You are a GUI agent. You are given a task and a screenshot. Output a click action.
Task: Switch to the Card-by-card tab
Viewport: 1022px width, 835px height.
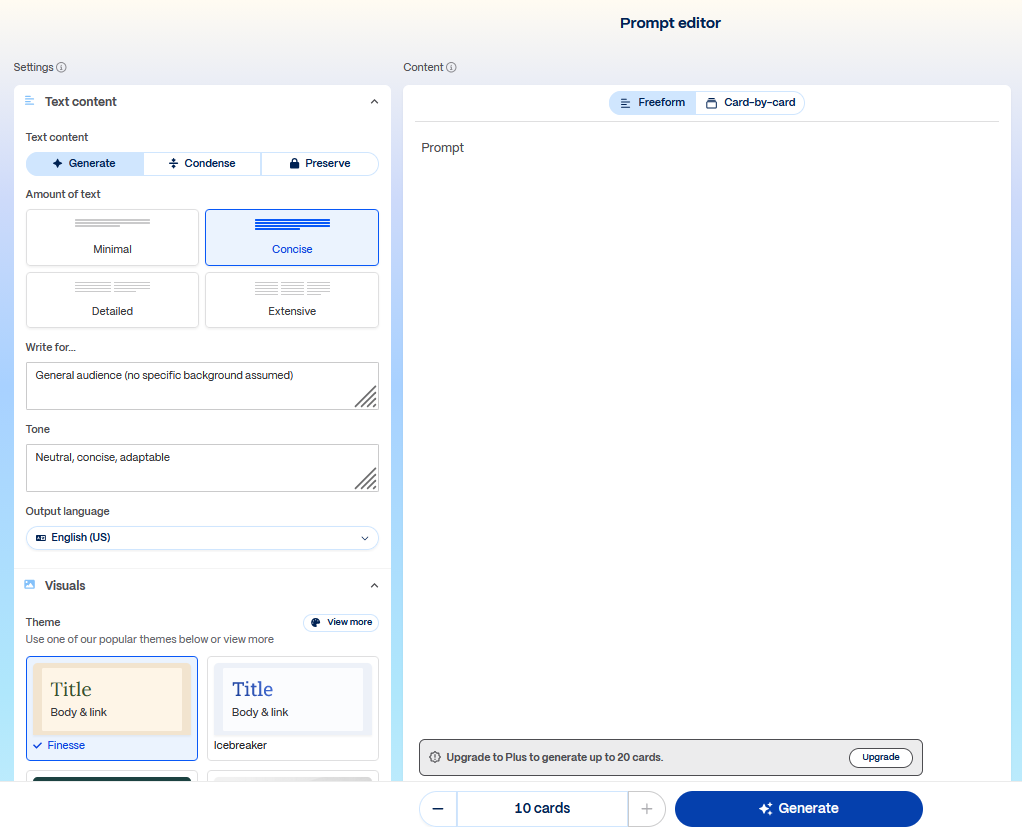(750, 103)
